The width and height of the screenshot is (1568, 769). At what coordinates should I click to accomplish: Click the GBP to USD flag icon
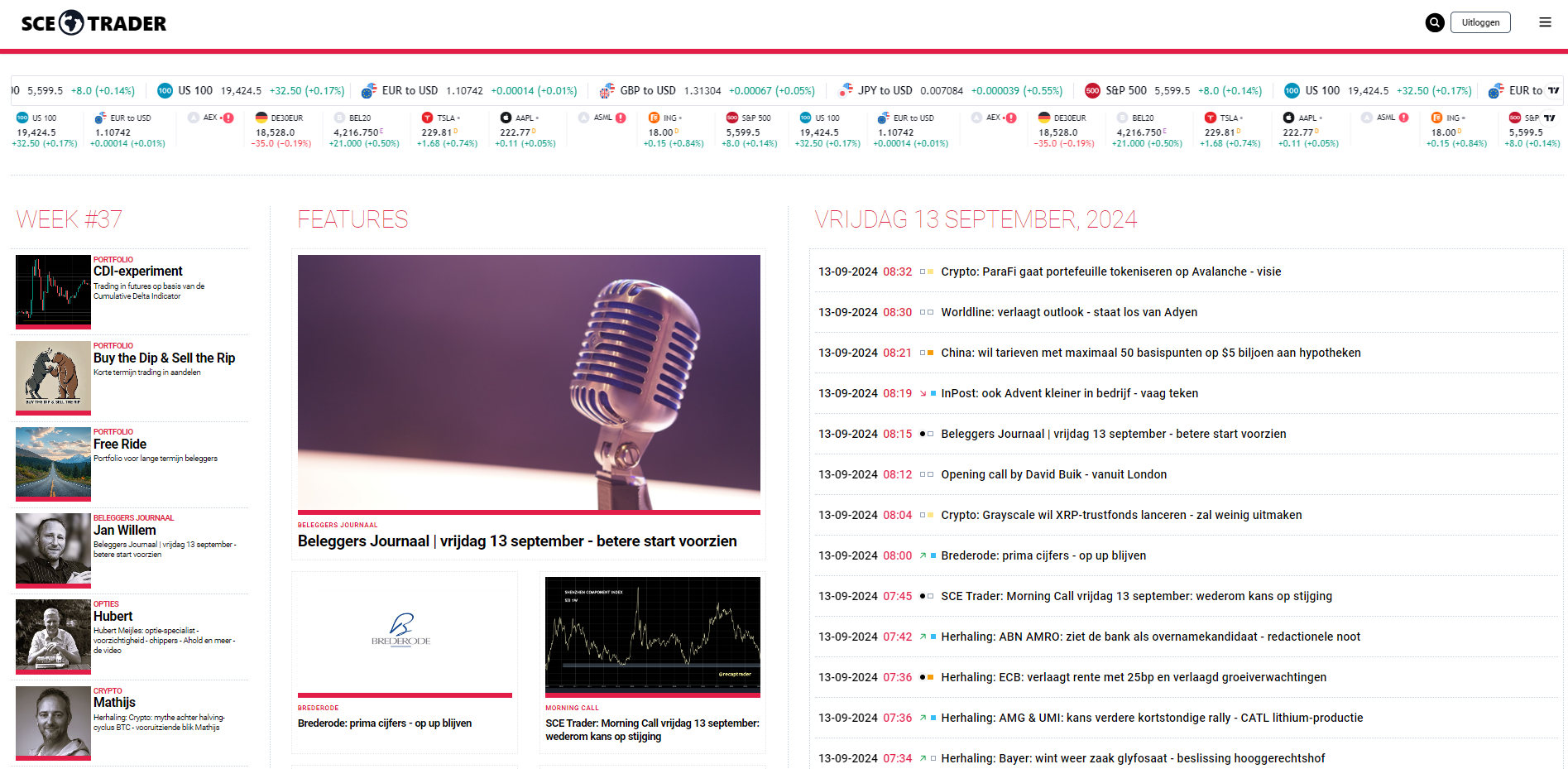click(x=607, y=90)
